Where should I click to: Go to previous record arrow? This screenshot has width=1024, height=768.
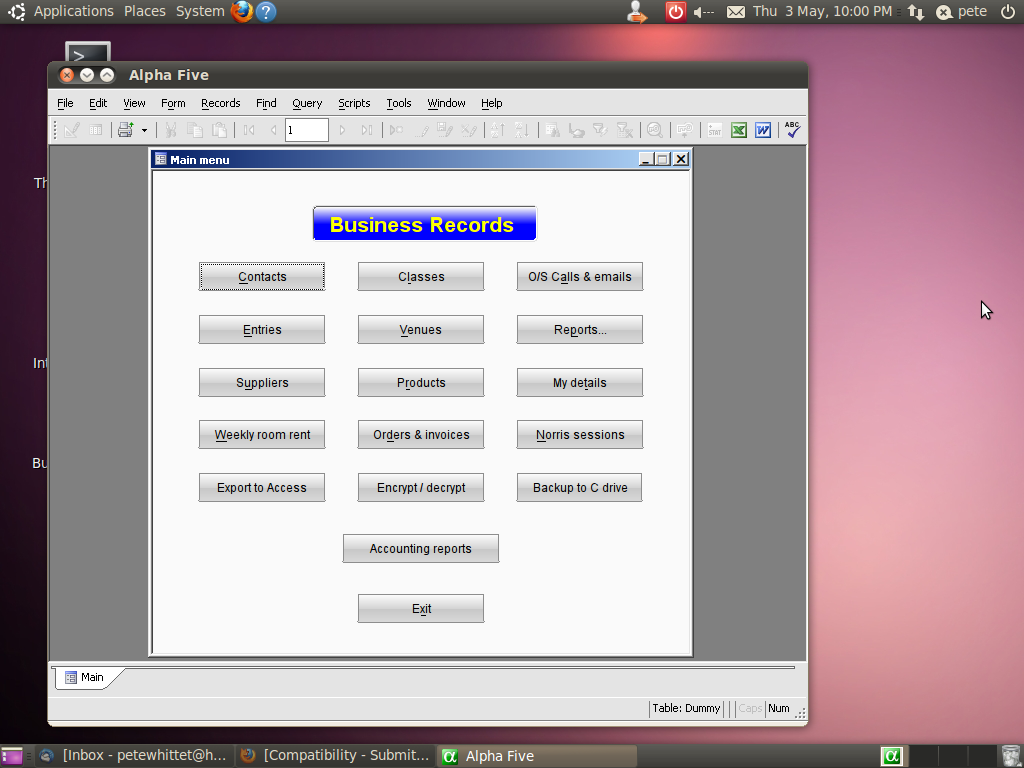pyautogui.click(x=273, y=130)
